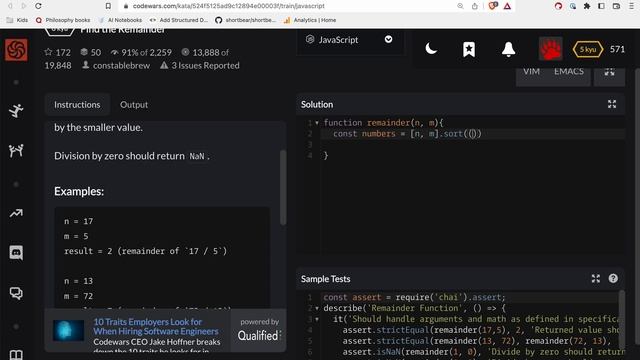The width and height of the screenshot is (640, 360).
Task: Collapse the function fold arrow on line 1
Action: click(x=317, y=123)
